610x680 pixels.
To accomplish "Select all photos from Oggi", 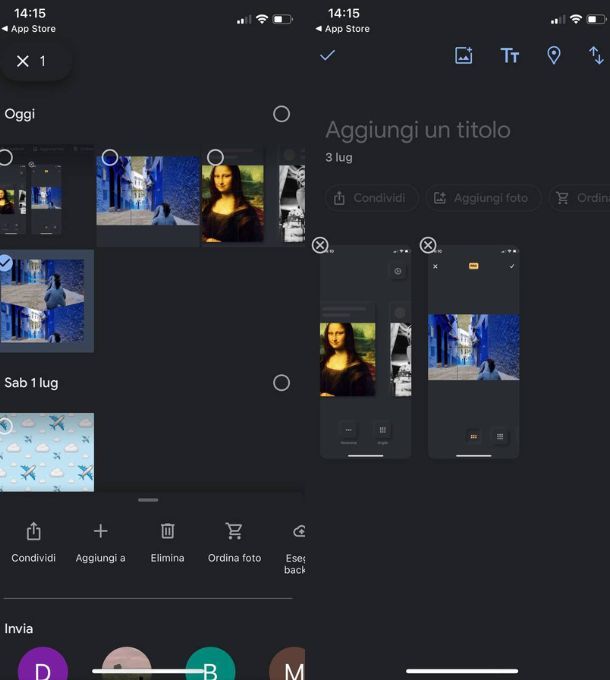I will [281, 114].
